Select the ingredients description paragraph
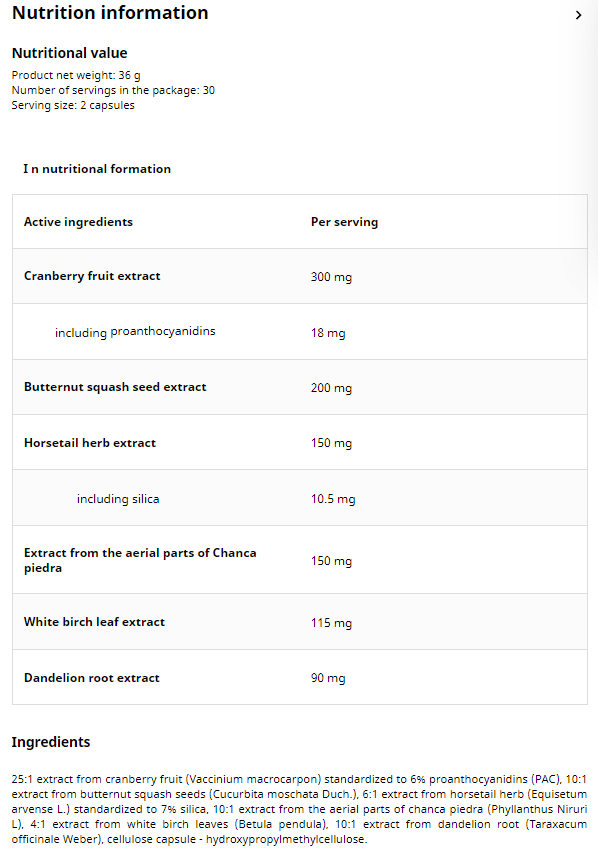The height and width of the screenshot is (852, 598). [x=299, y=808]
